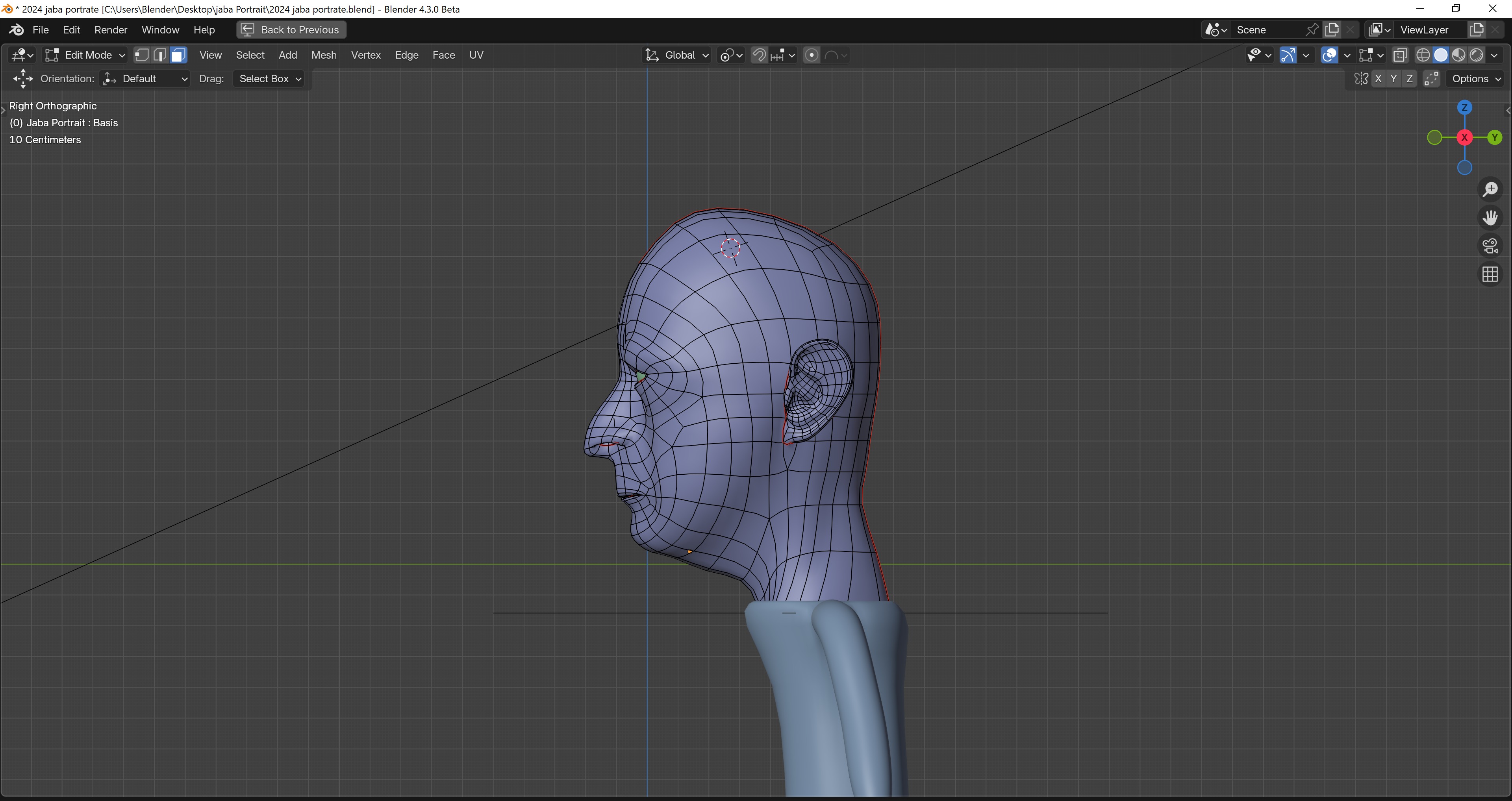Open object visibility and selectability dropdown
The image size is (1512, 801).
click(1259, 55)
